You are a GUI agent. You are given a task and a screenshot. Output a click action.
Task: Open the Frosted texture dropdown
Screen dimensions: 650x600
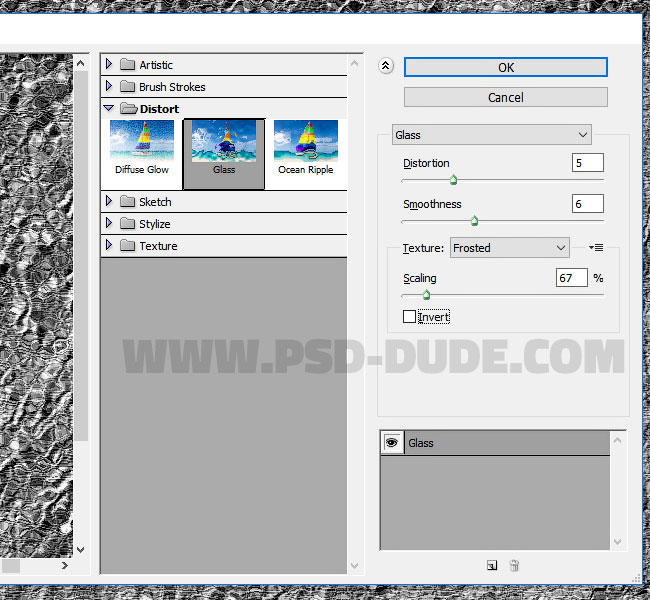tap(510, 248)
